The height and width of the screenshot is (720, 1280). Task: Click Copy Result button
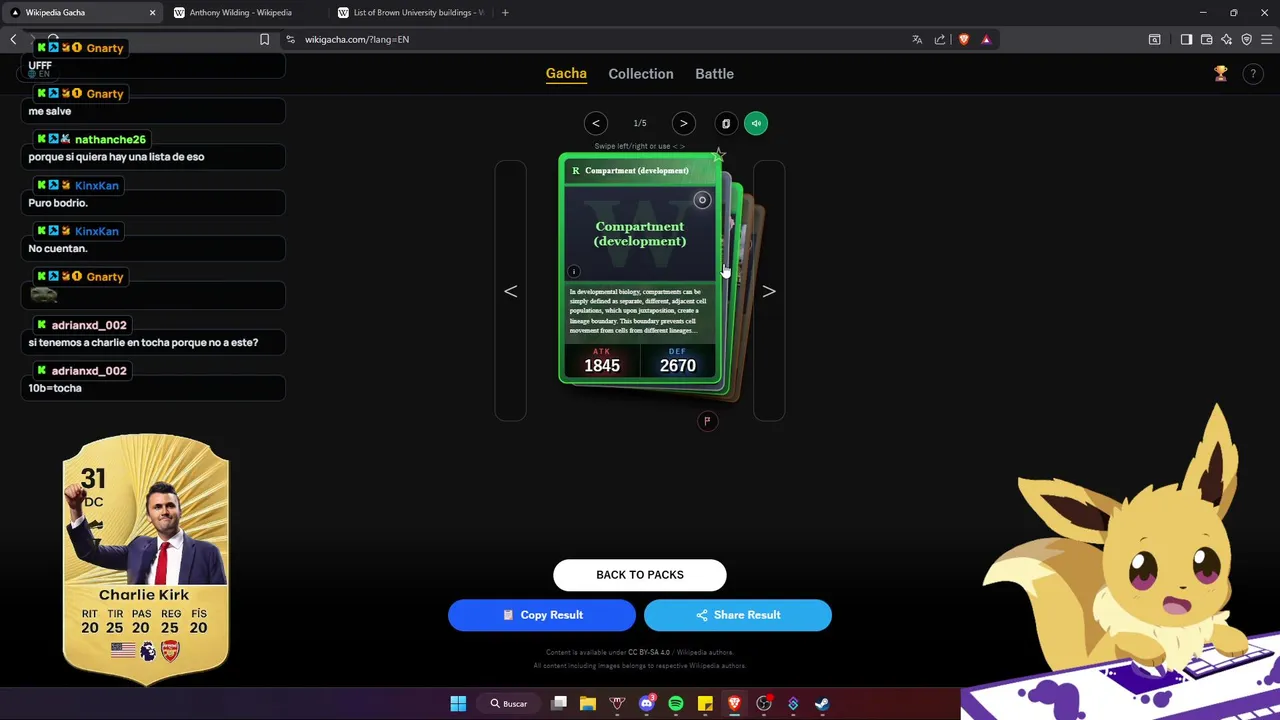point(542,615)
